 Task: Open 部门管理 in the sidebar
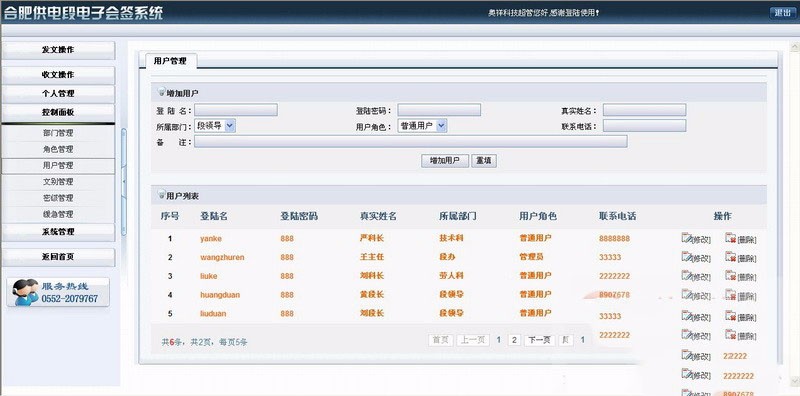tap(58, 133)
